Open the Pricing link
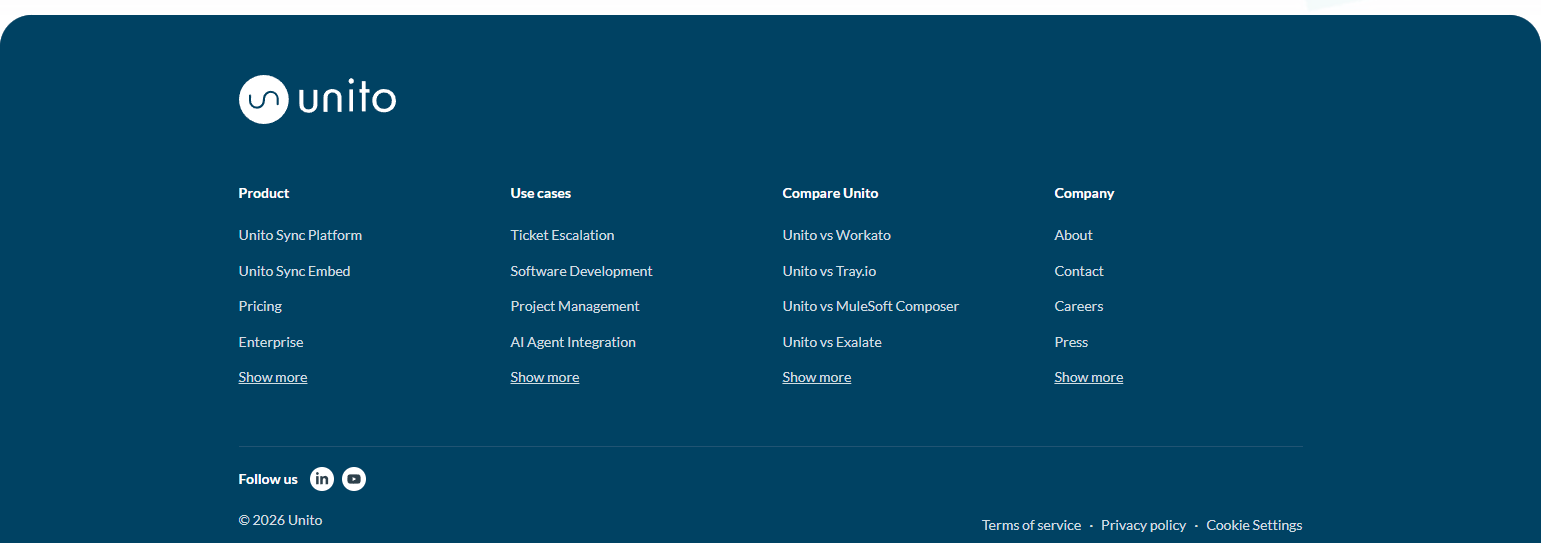Screen dimensions: 1541x543 (x=260, y=306)
